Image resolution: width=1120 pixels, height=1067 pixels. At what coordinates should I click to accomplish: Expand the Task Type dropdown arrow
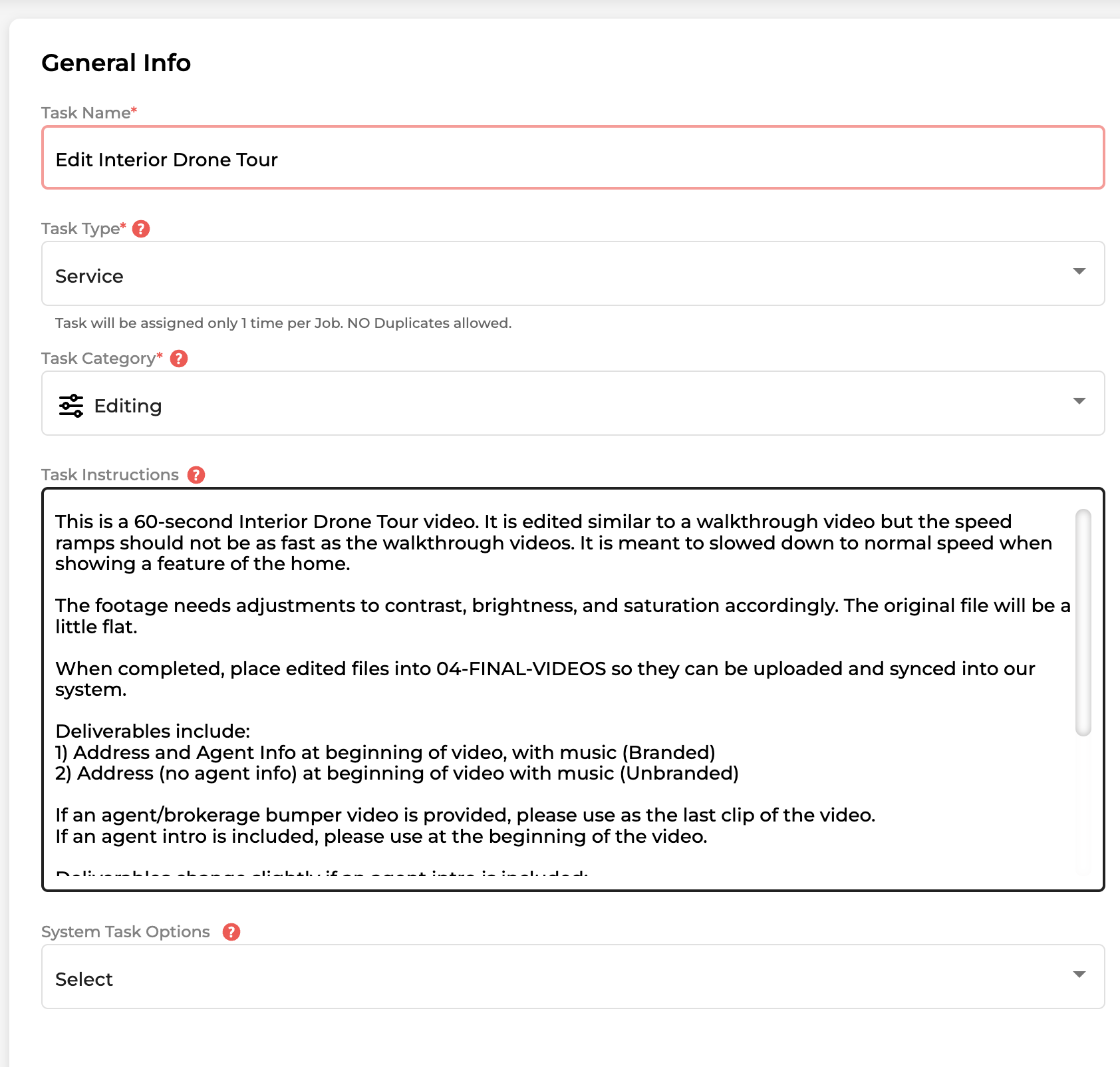[x=1079, y=271]
